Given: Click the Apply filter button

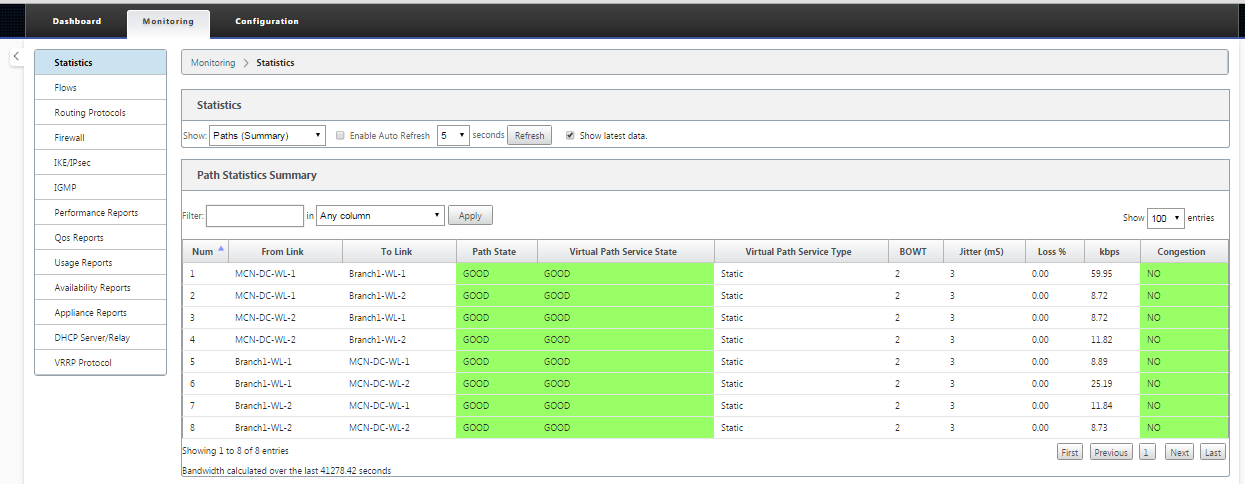Looking at the screenshot, I should 470,215.
